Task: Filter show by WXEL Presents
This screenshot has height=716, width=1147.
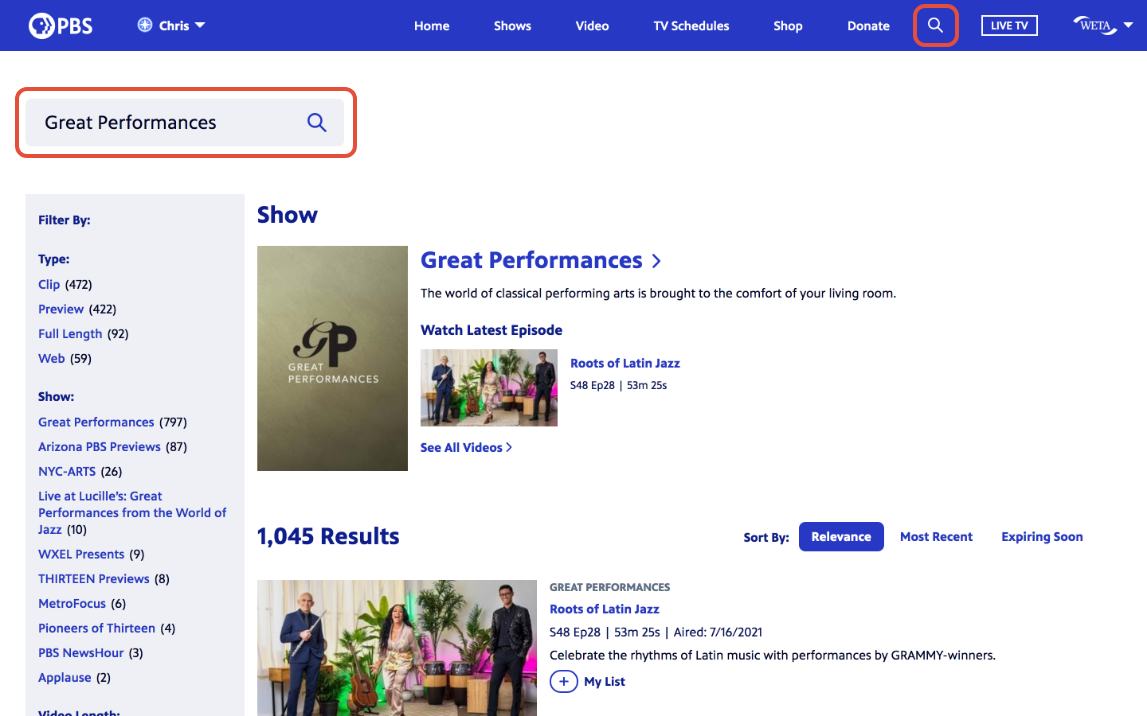Action: 81,554
